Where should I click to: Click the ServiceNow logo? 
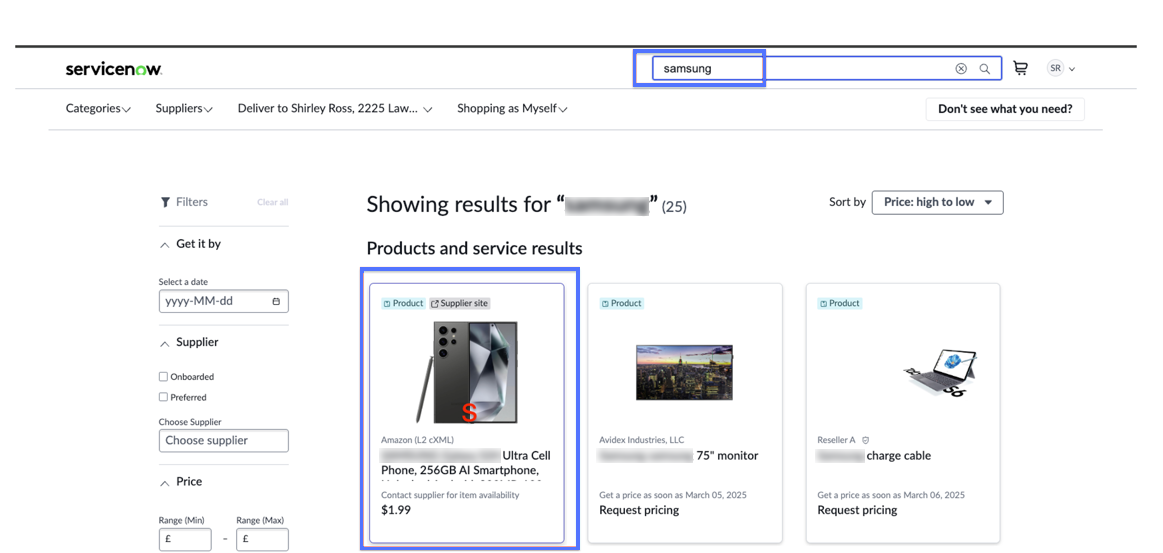(x=113, y=69)
